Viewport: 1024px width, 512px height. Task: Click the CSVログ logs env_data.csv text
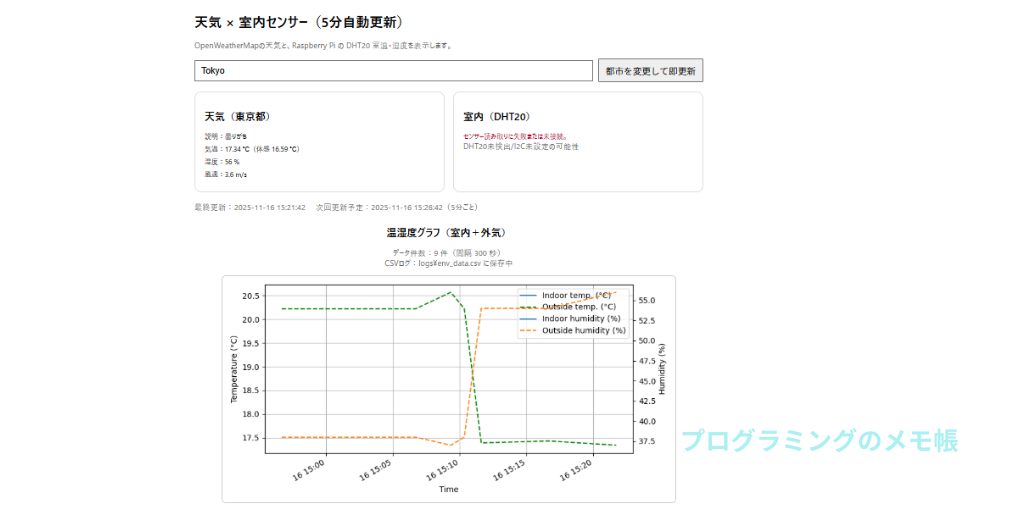point(448,263)
